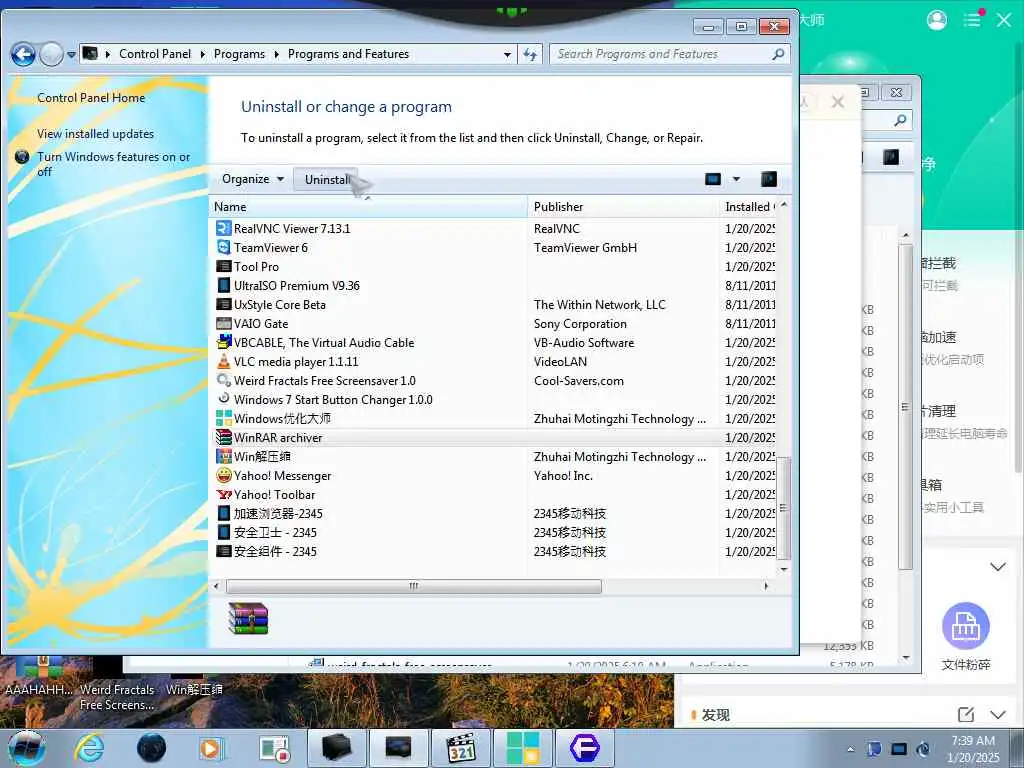
Task: Click the Programs and Features breadcrumb
Action: pyautogui.click(x=348, y=54)
